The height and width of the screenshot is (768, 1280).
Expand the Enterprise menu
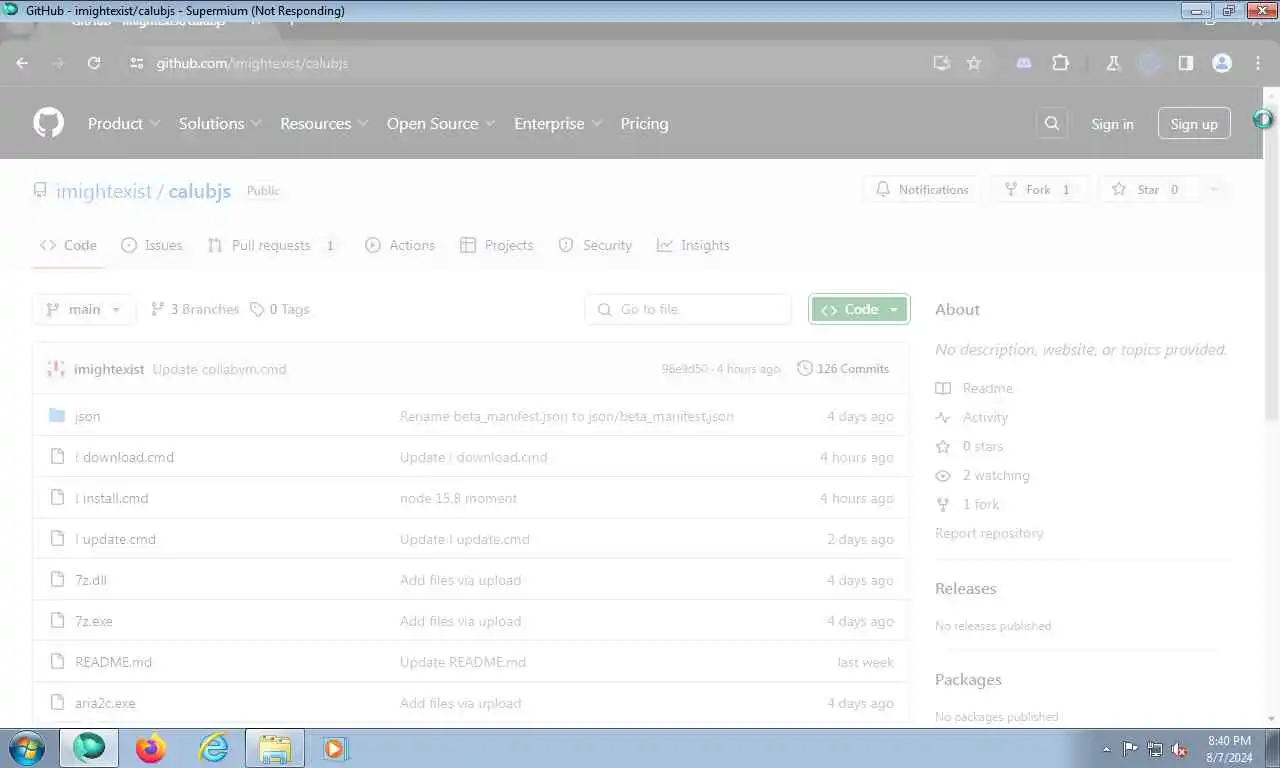[558, 123]
